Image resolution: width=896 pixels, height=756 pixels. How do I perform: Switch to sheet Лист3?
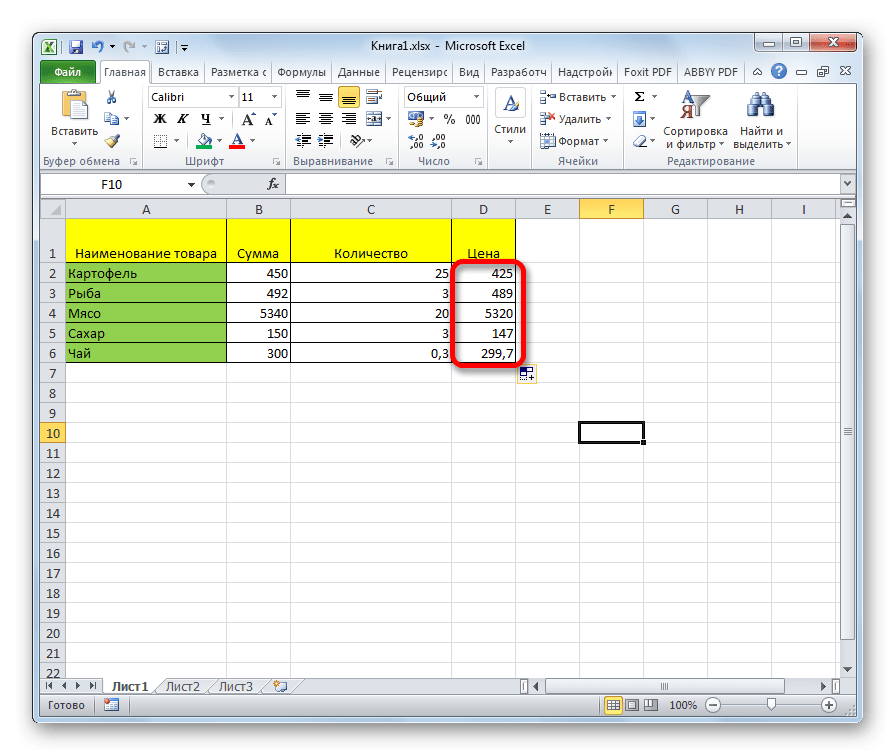click(236, 686)
